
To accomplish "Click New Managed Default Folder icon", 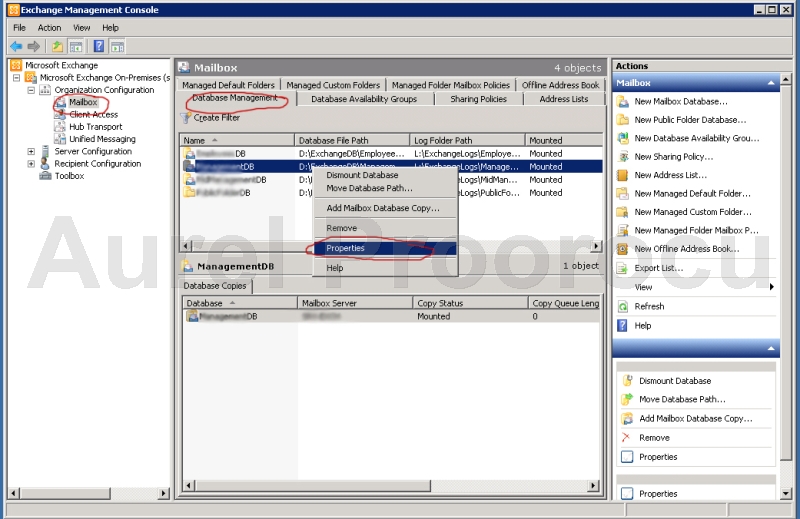I will 622,193.
